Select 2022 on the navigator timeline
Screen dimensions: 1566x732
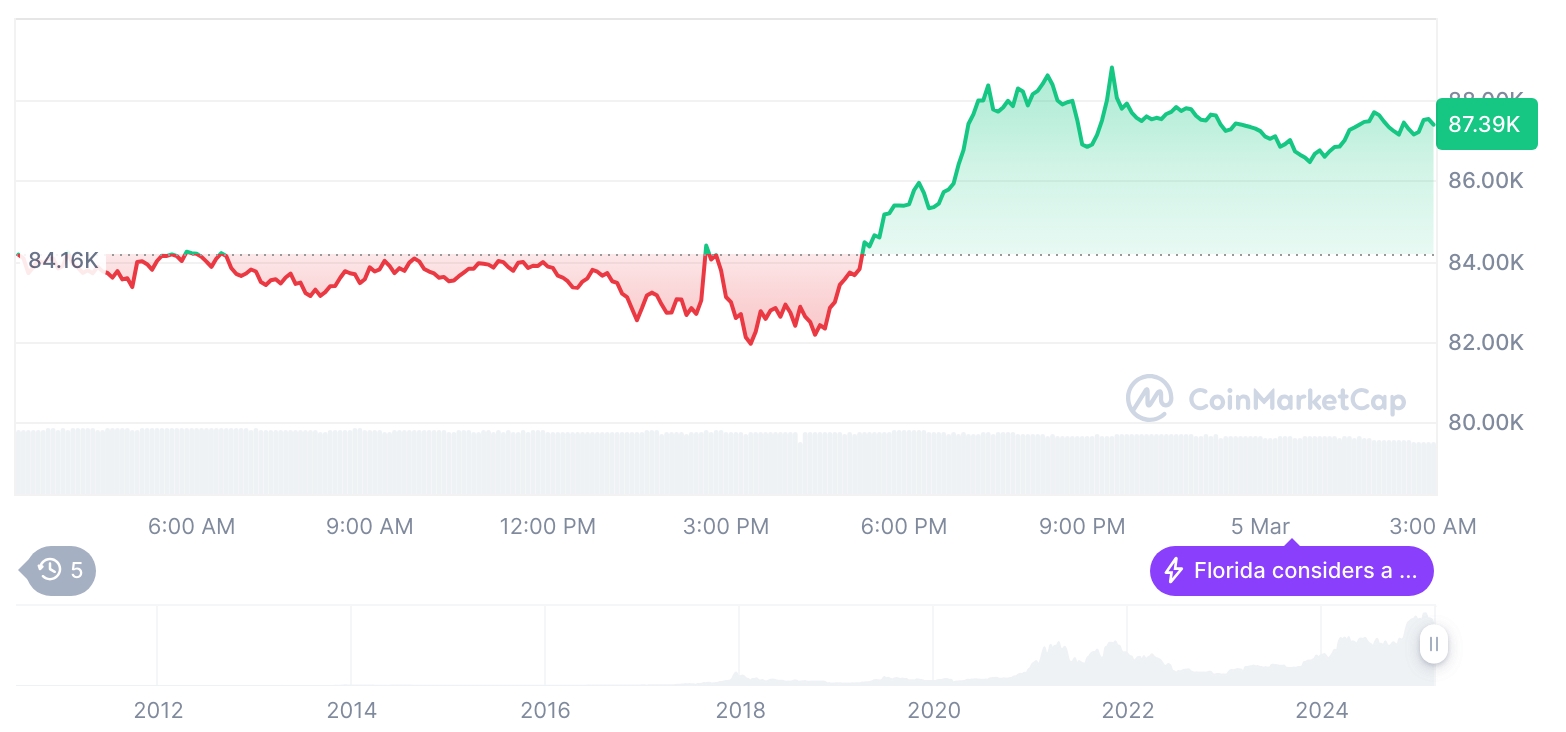pyautogui.click(x=1128, y=710)
